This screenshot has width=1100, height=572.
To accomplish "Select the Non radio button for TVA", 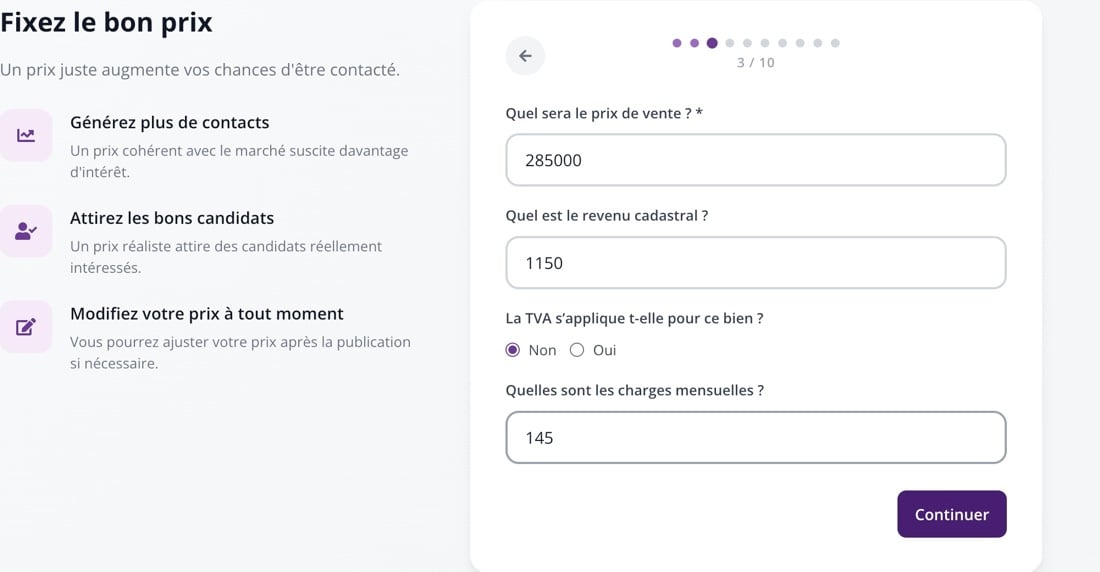I will coord(513,350).
